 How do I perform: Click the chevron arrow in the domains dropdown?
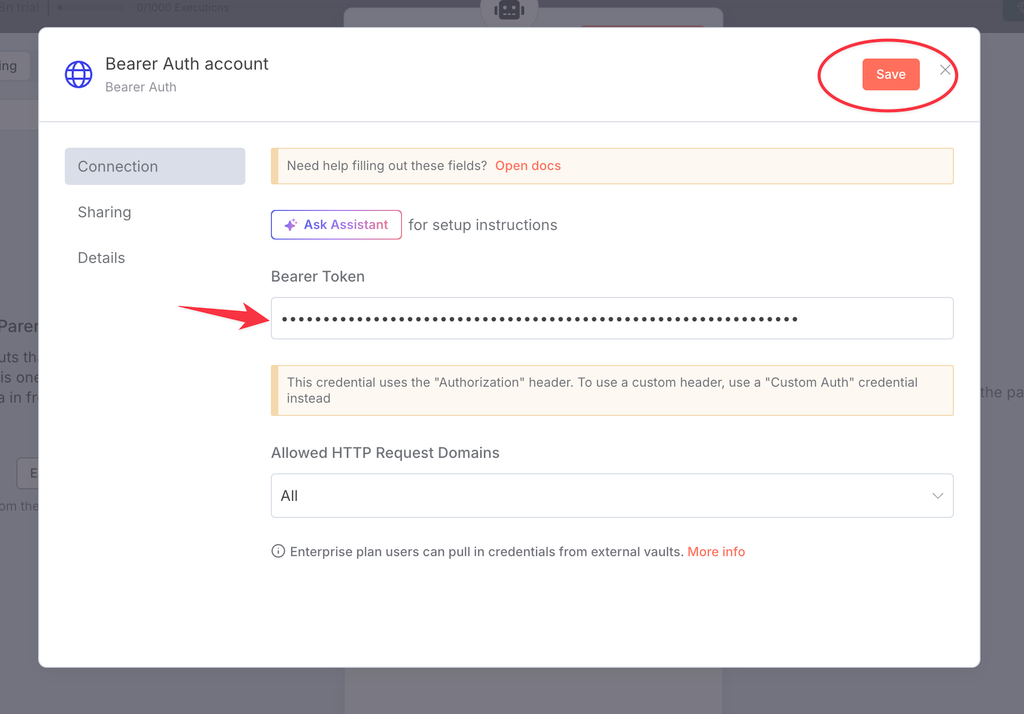tap(938, 496)
